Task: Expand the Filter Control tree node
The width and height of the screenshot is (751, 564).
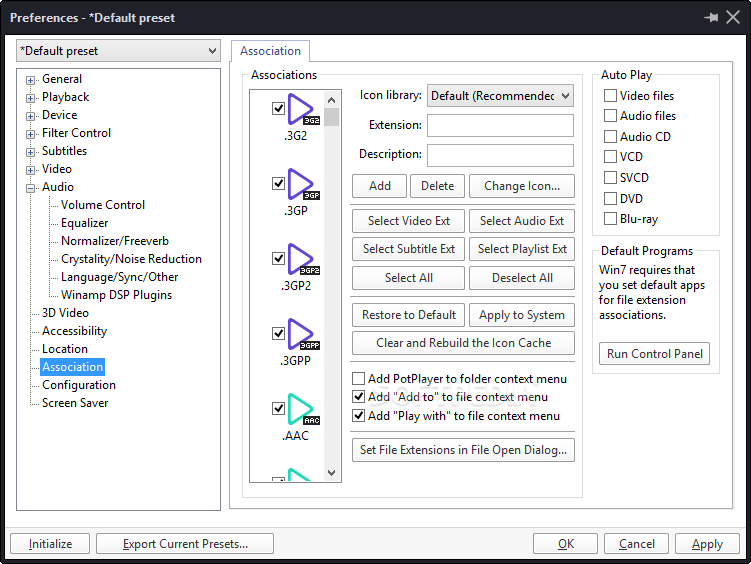Action: coord(31,134)
